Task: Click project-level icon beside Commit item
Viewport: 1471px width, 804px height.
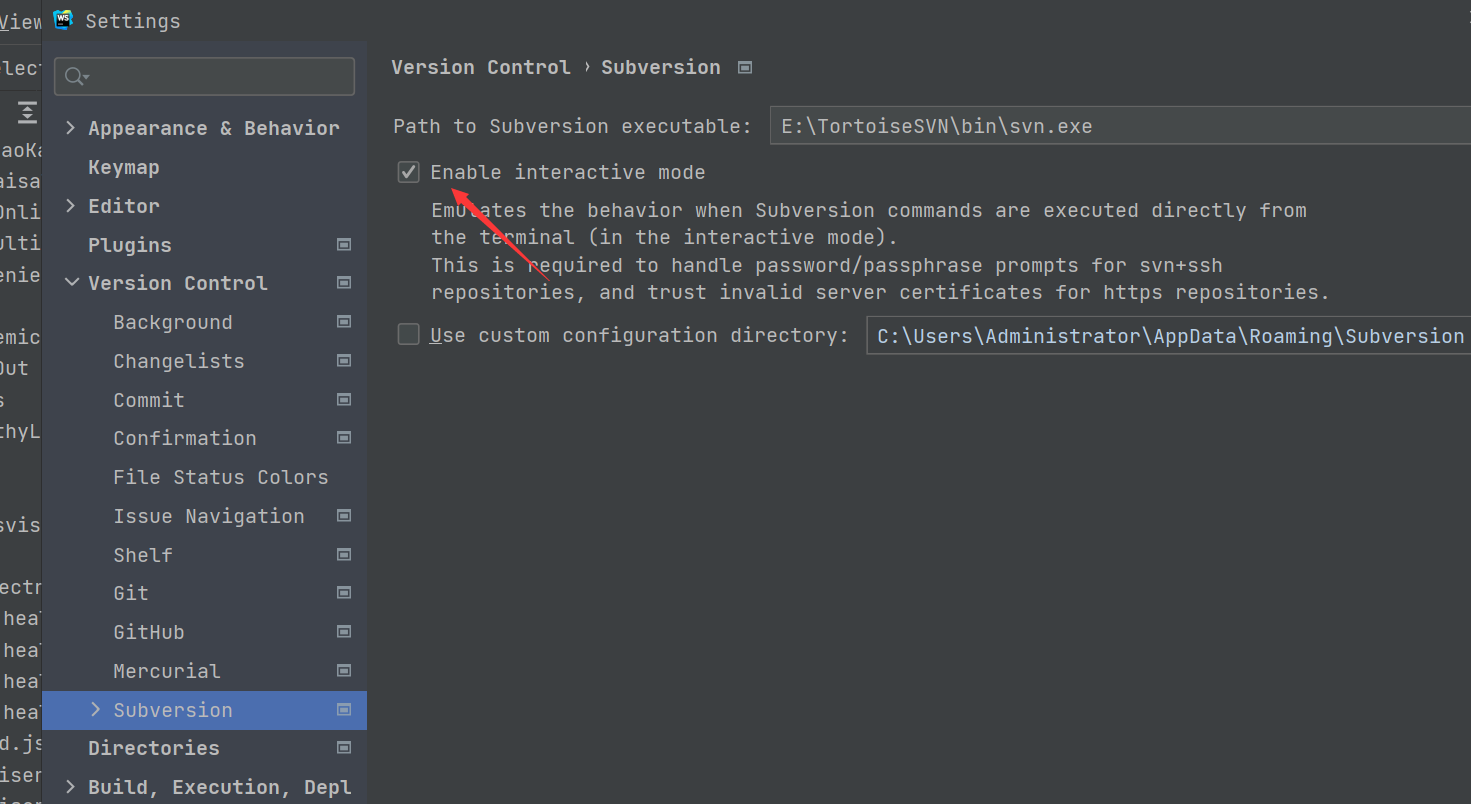Action: tap(344, 399)
